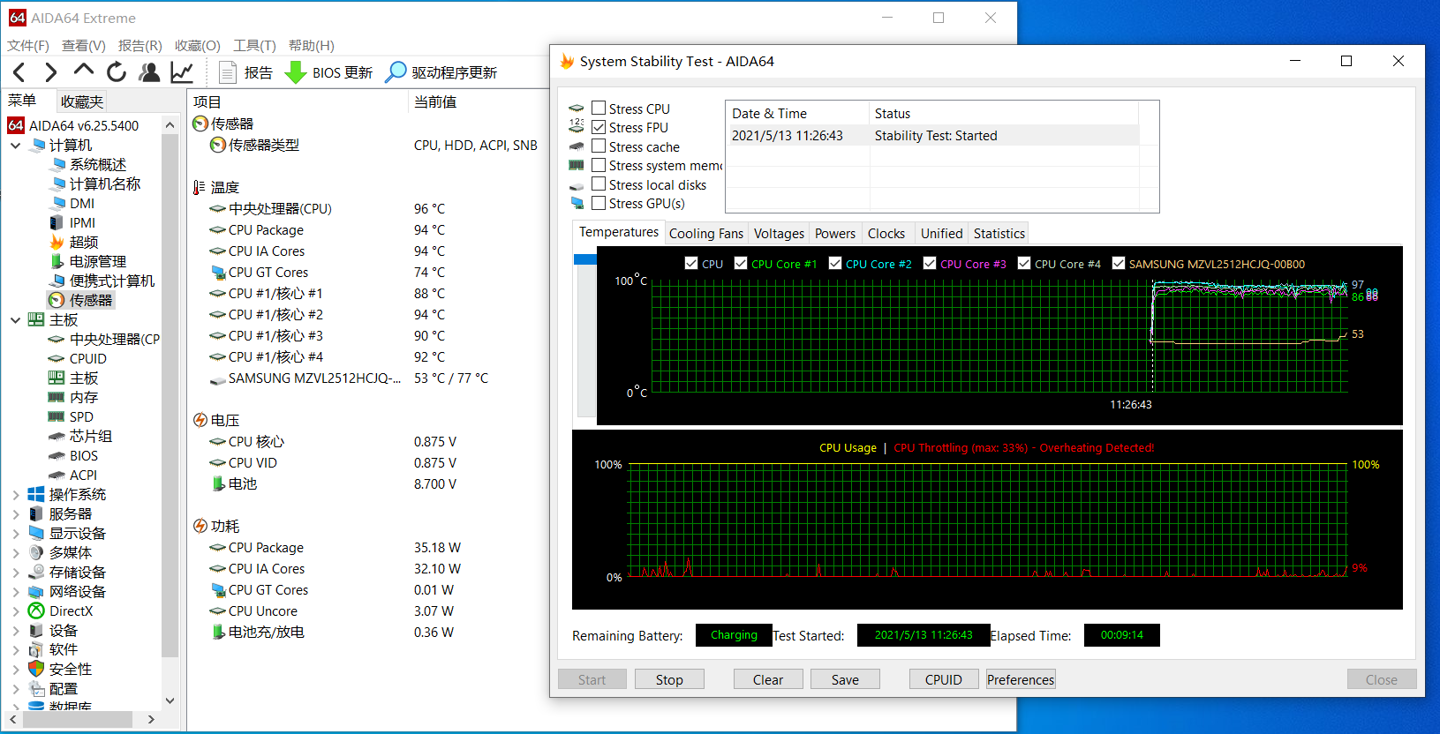Click the BIOS 更新 green arrow button

pyautogui.click(x=328, y=72)
